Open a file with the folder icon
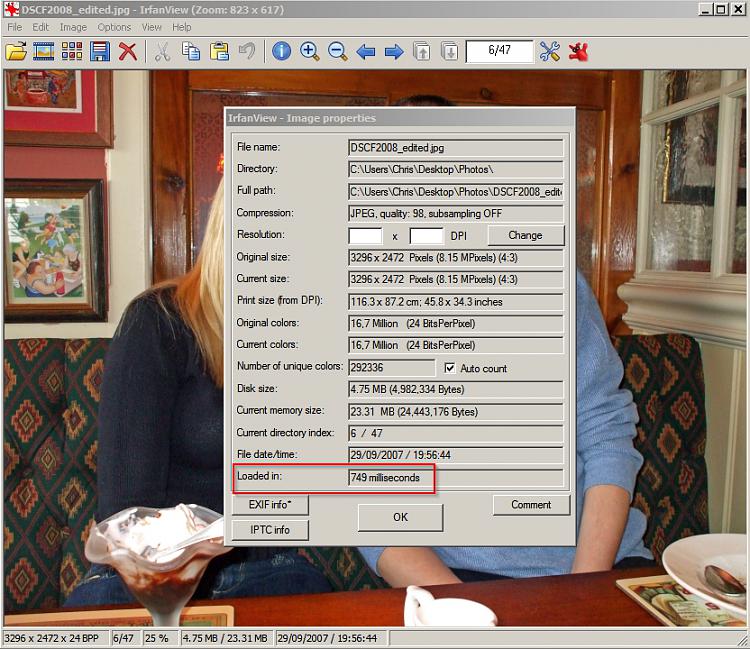This screenshot has height=649, width=750. coord(16,51)
